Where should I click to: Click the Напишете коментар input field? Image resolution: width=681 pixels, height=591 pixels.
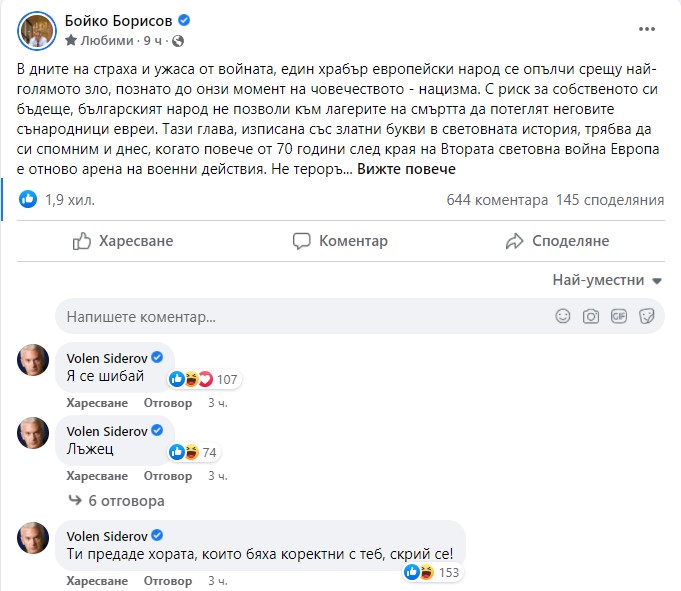click(x=300, y=317)
